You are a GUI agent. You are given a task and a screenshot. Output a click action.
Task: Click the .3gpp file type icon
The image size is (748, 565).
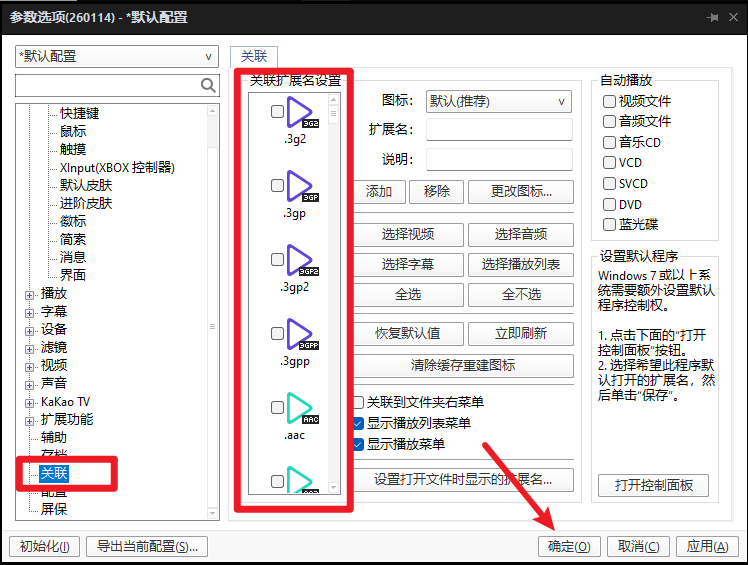point(302,335)
